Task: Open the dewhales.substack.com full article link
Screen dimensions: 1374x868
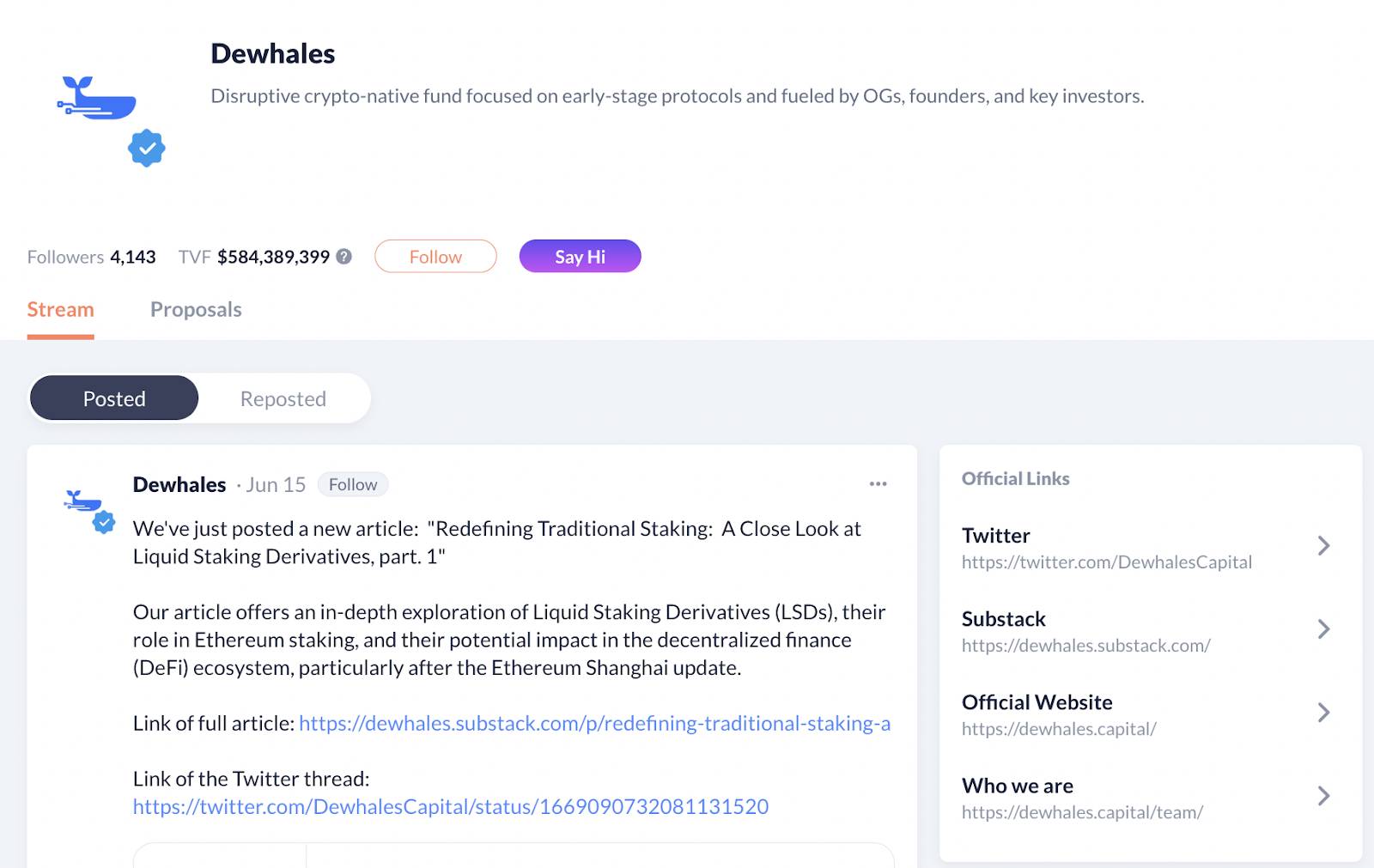Action: pyautogui.click(x=594, y=724)
